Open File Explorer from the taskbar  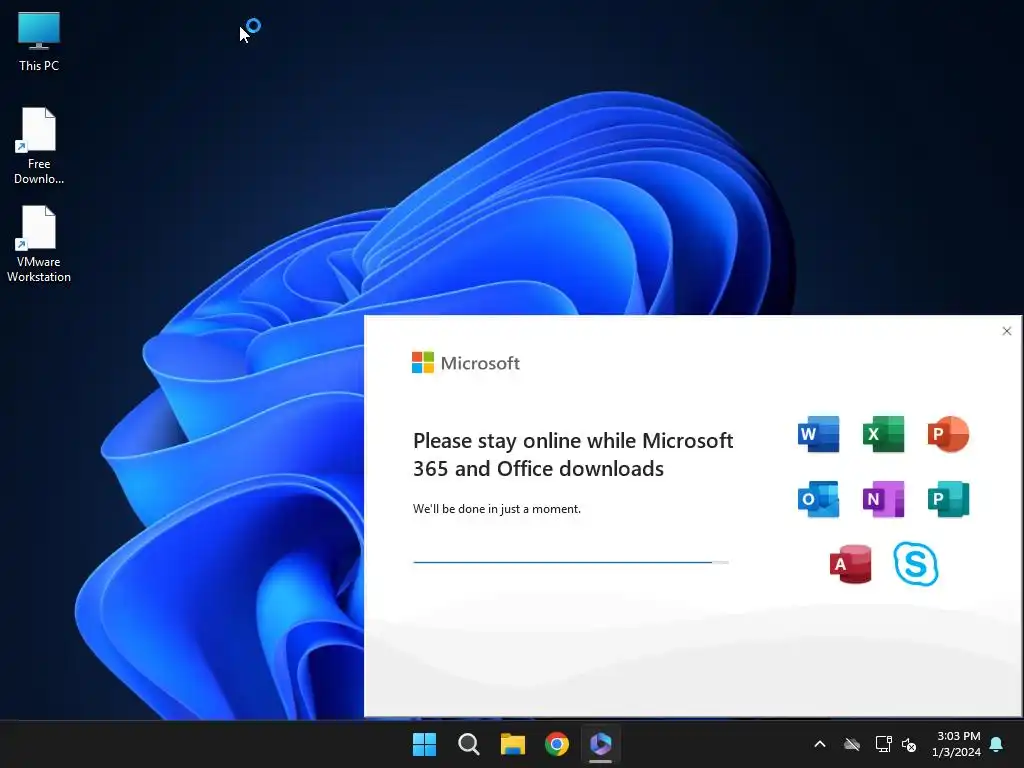tap(513, 744)
